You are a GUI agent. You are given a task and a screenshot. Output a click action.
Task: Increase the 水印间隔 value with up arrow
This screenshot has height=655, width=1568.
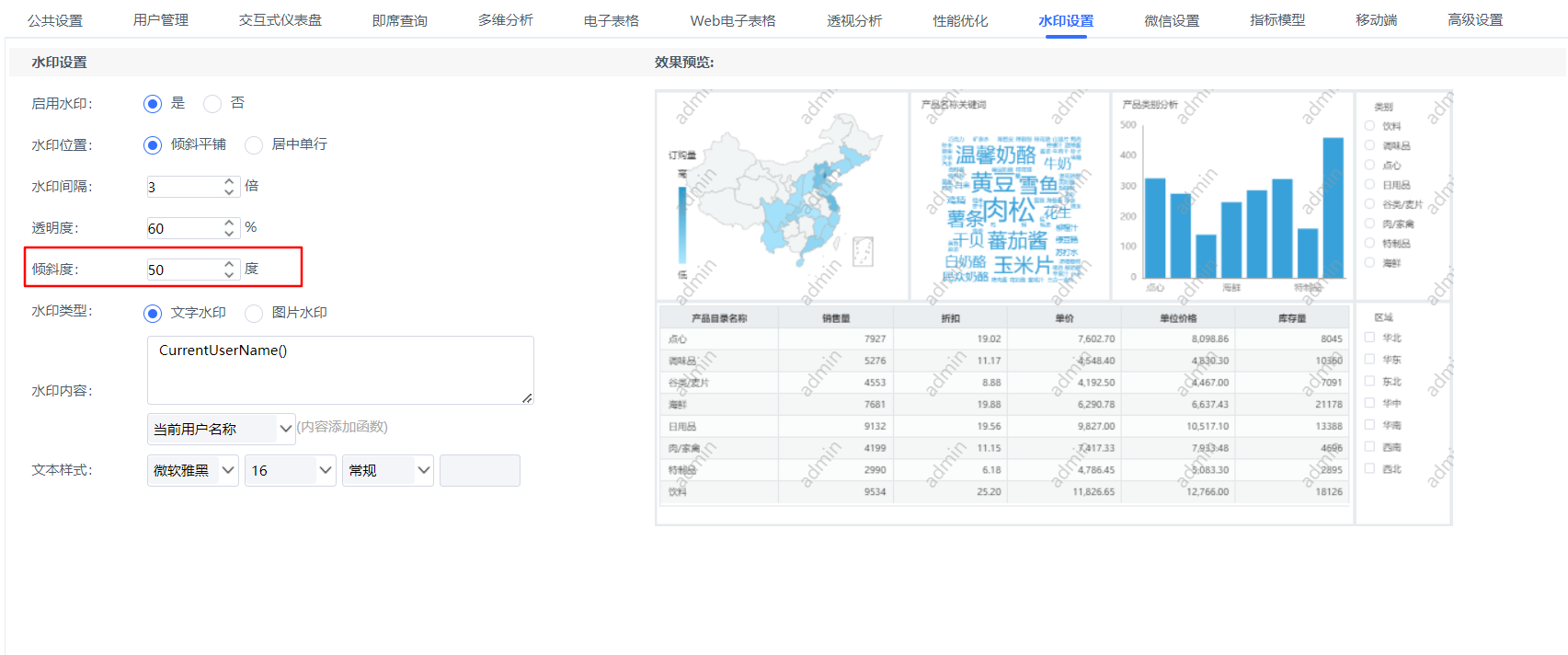coord(229,182)
